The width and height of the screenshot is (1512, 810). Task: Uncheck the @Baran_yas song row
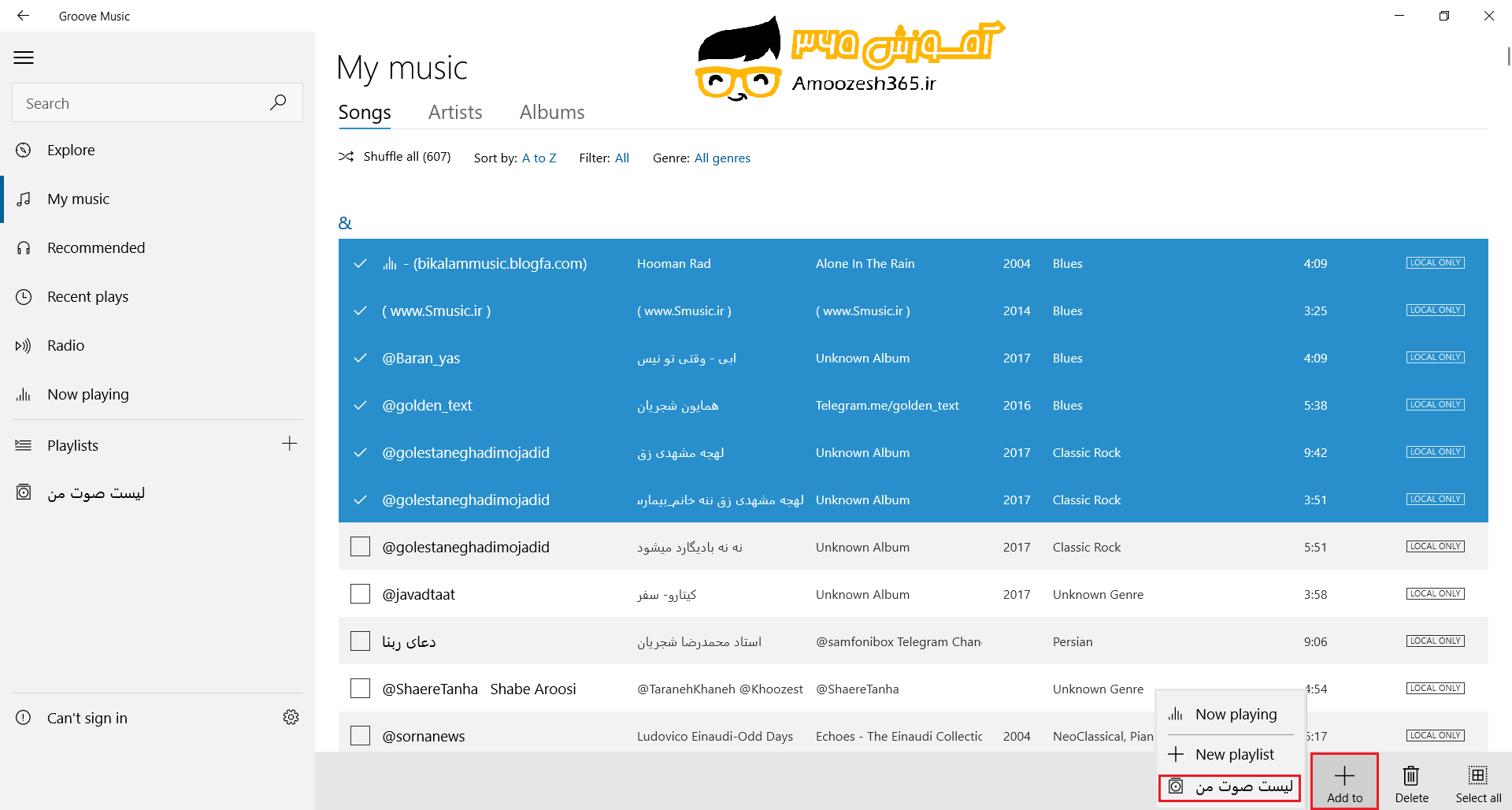[x=360, y=358]
